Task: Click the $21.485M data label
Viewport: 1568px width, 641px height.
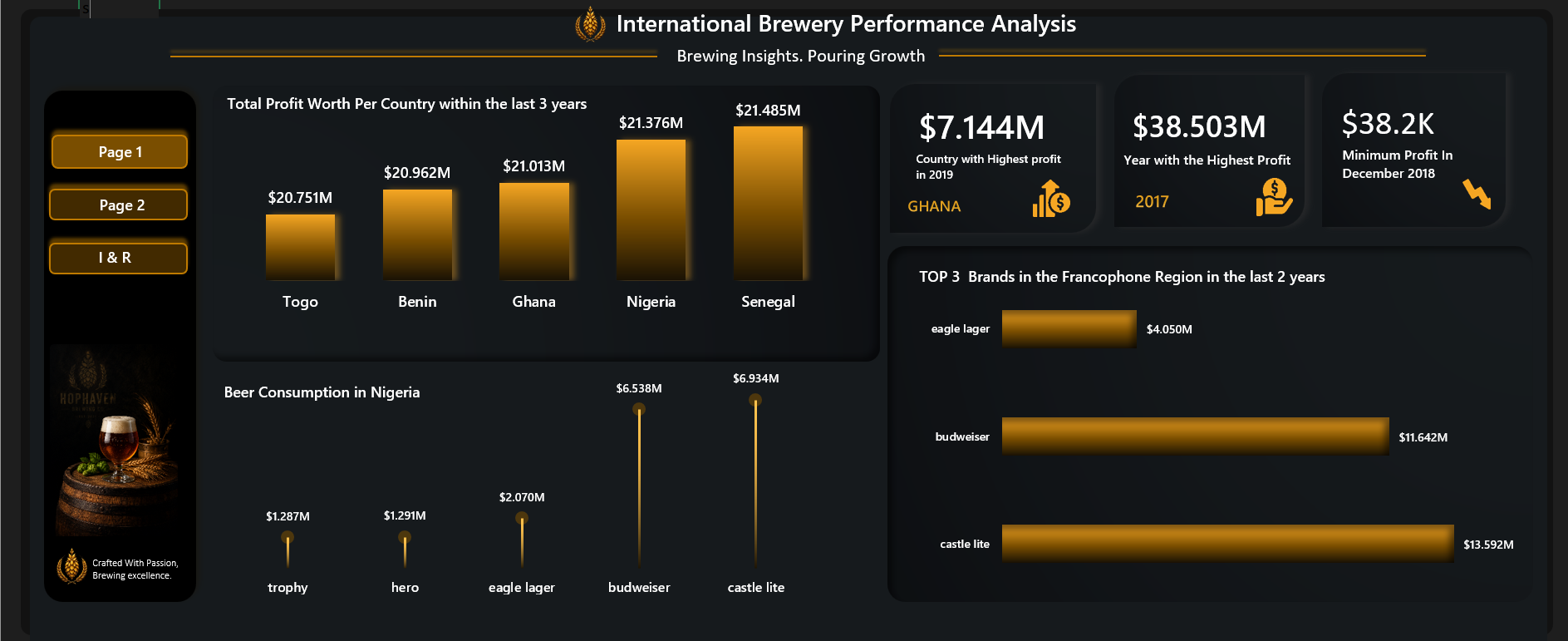Action: pyautogui.click(x=768, y=110)
